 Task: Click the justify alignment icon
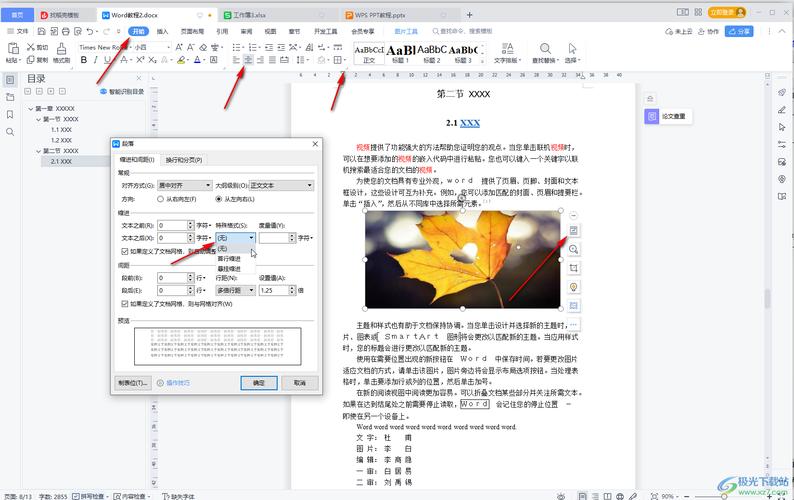[272, 60]
